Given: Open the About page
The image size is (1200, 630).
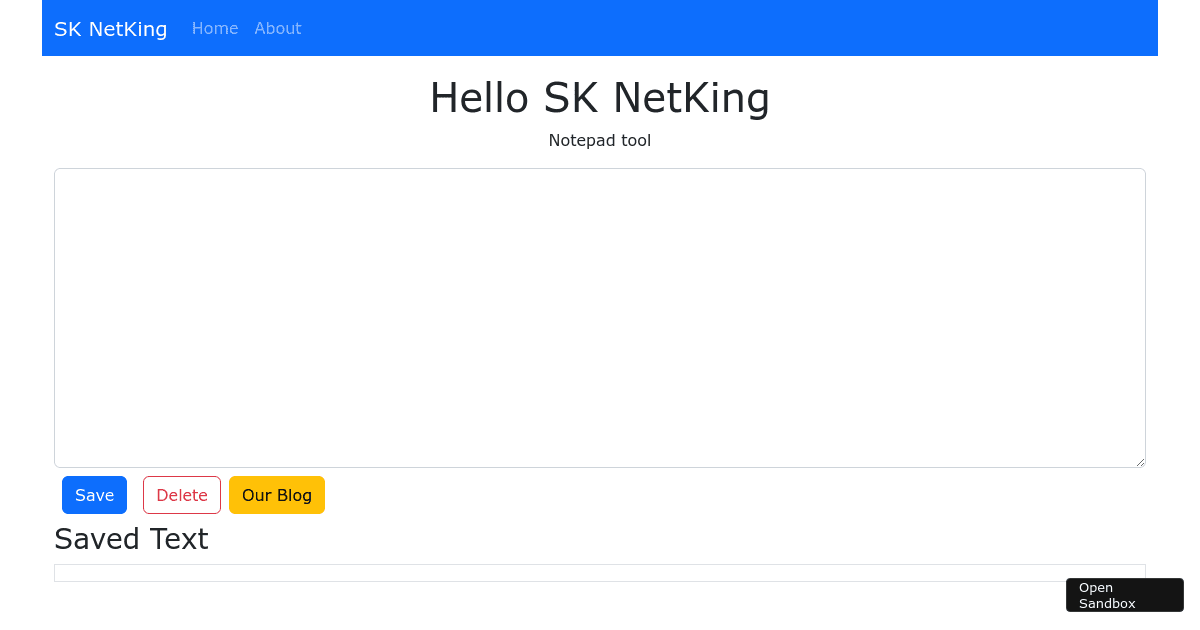Looking at the screenshot, I should tap(277, 28).
